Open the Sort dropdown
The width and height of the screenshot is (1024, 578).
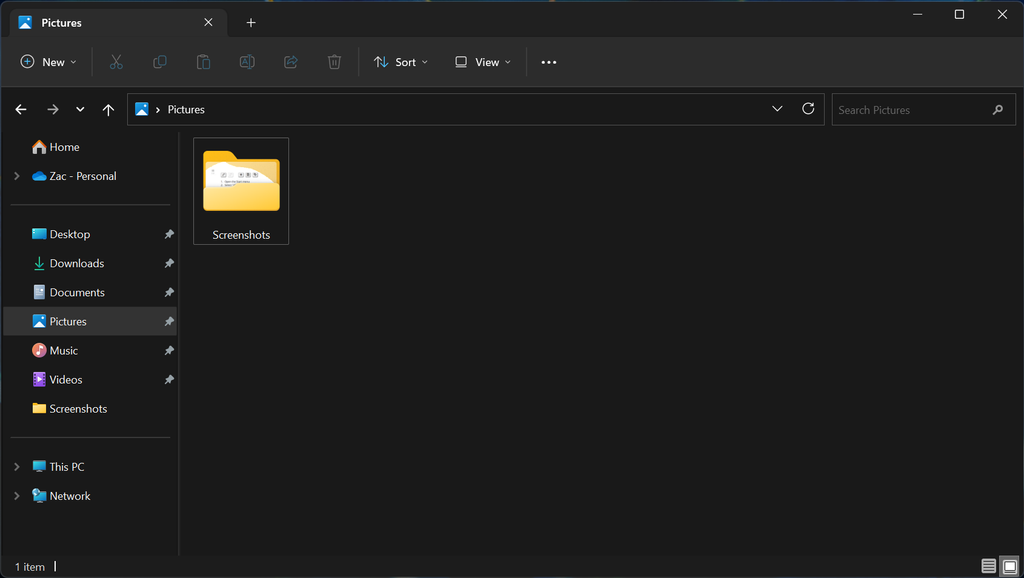[400, 61]
